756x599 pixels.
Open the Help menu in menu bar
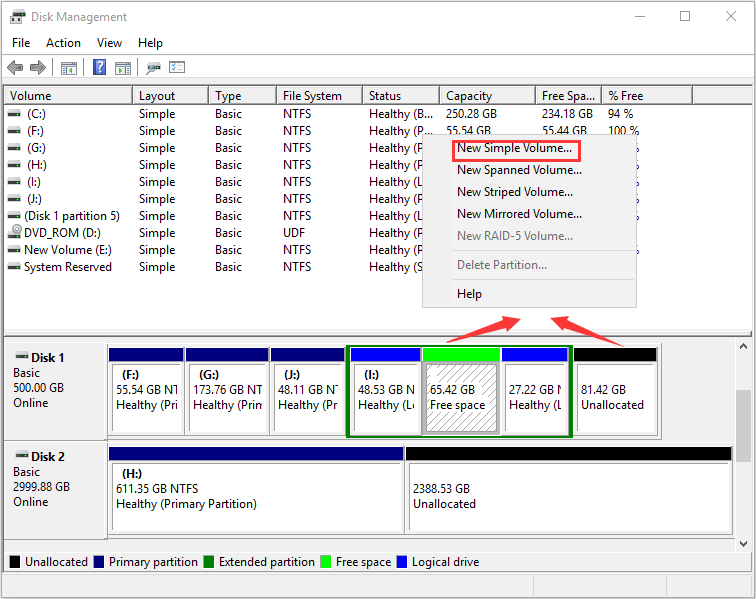coord(150,43)
